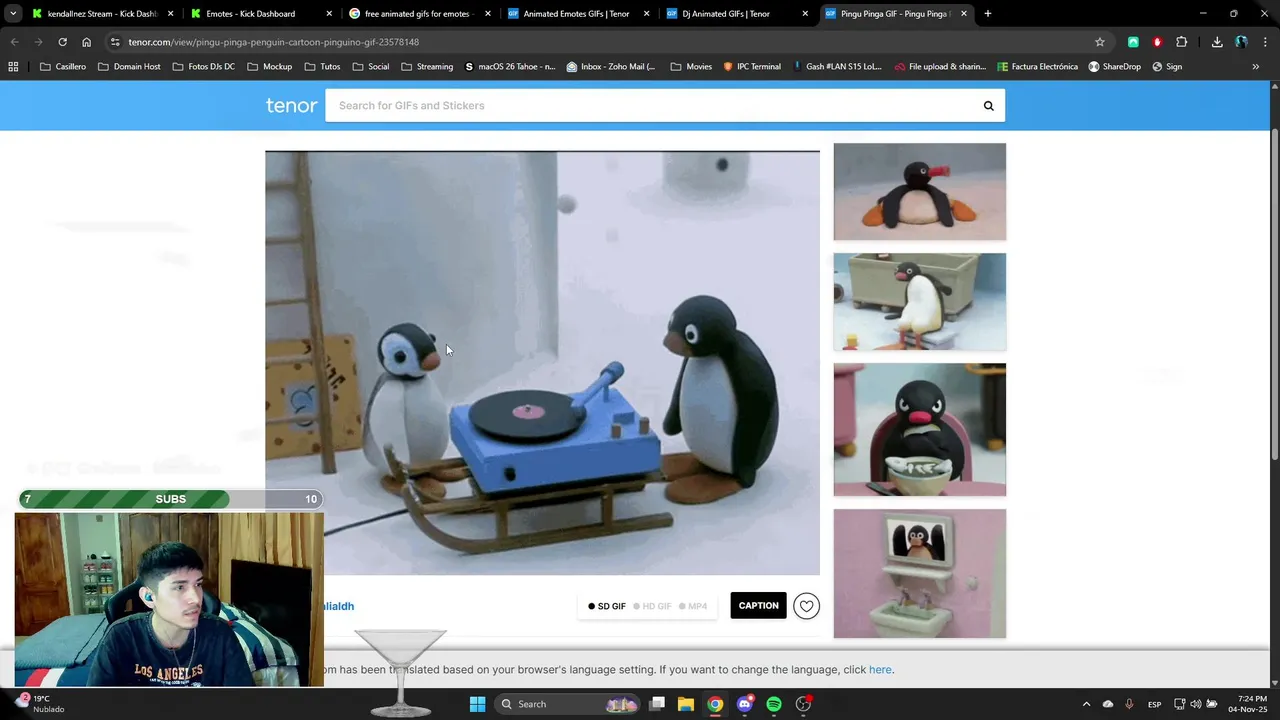This screenshot has height=720, width=1280.
Task: Open the Windows Start menu
Action: point(477,704)
